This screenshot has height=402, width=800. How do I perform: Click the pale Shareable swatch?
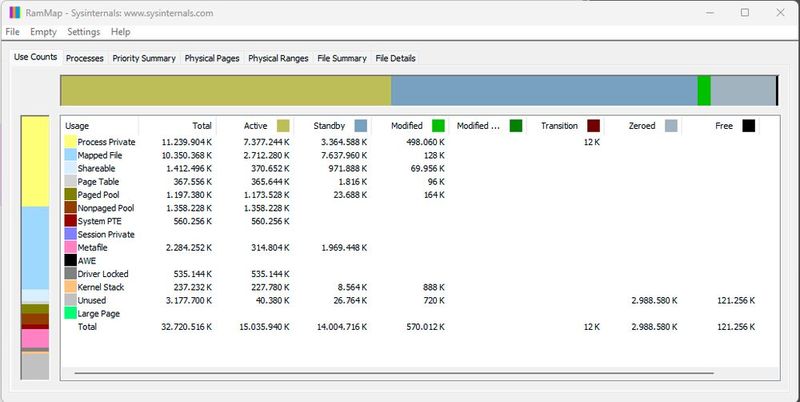click(x=70, y=168)
